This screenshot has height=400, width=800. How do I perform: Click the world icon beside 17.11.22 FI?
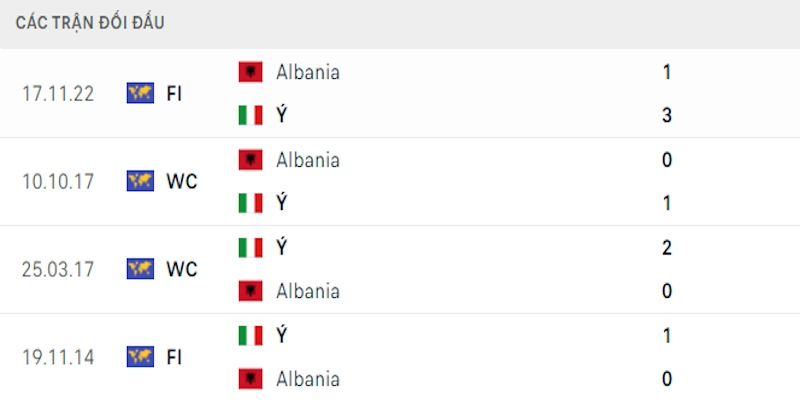tap(140, 93)
